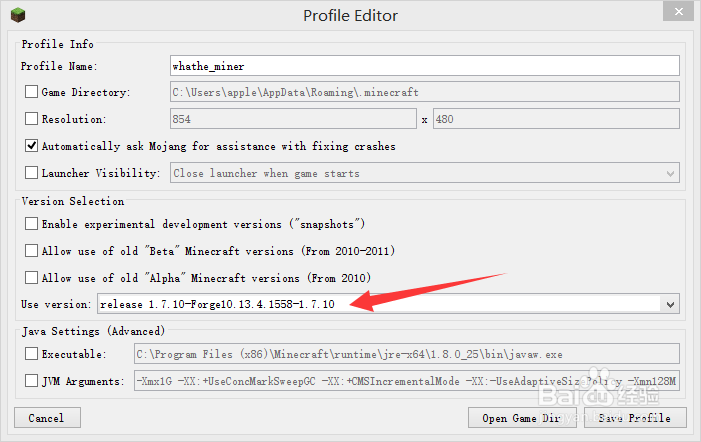Enable the JVM Arguments checkbox

point(31,381)
